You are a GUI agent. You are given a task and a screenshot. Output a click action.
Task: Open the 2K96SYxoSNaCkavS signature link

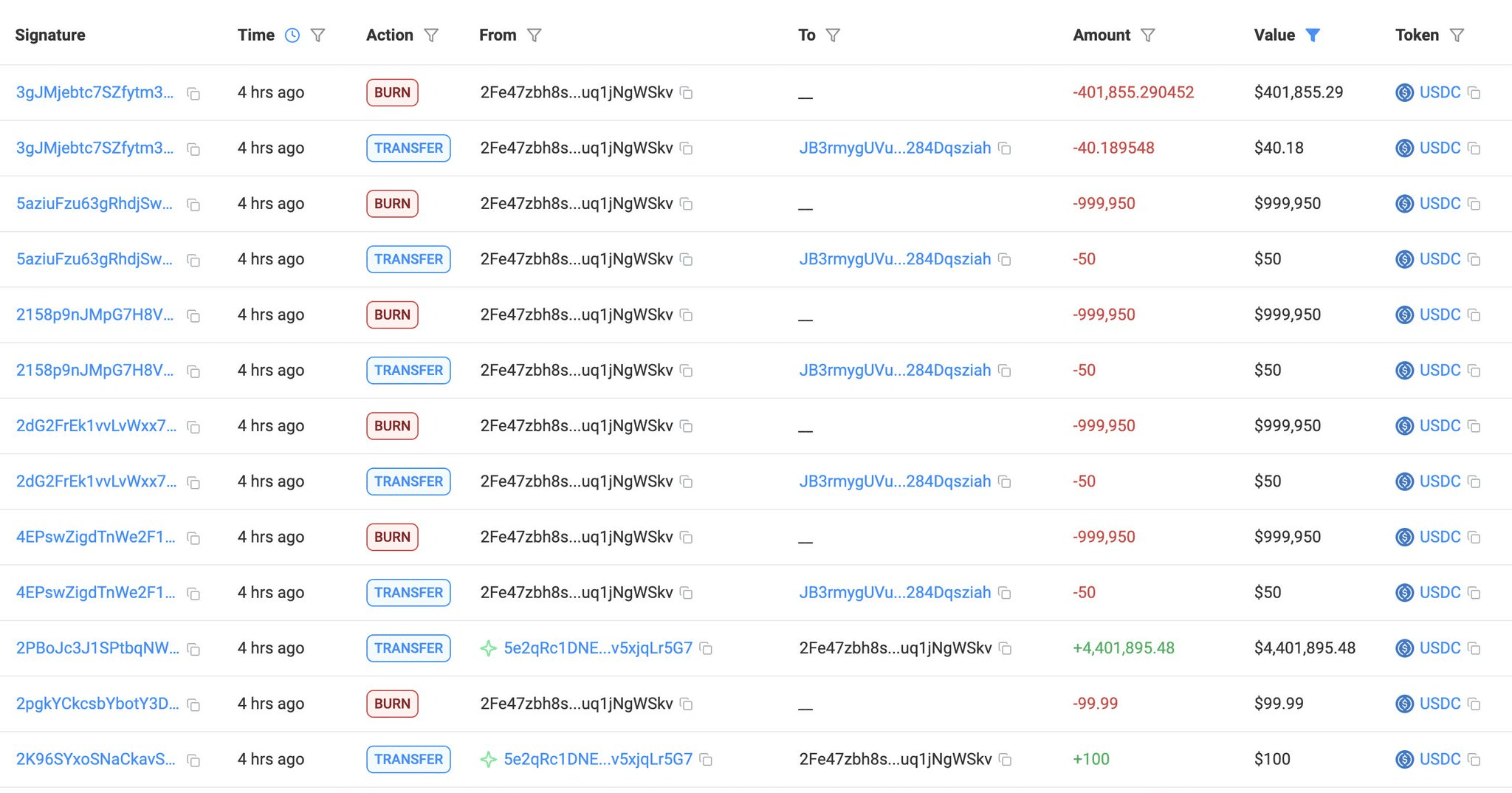coord(96,759)
